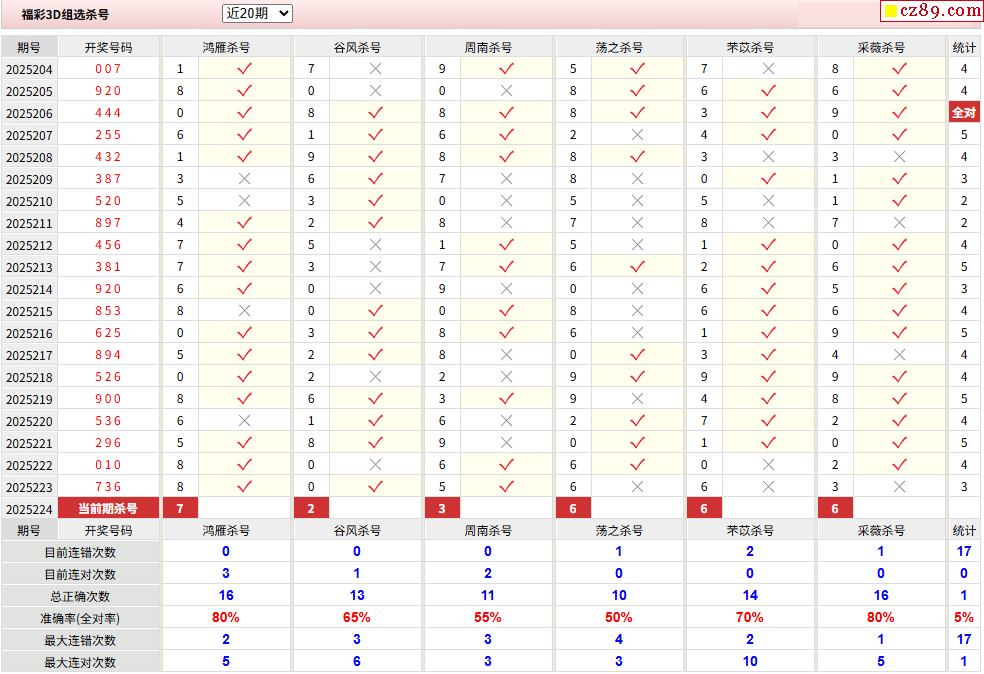The height and width of the screenshot is (674, 984).
Task: Click the 最大连对次数 row label
Action: (80, 662)
